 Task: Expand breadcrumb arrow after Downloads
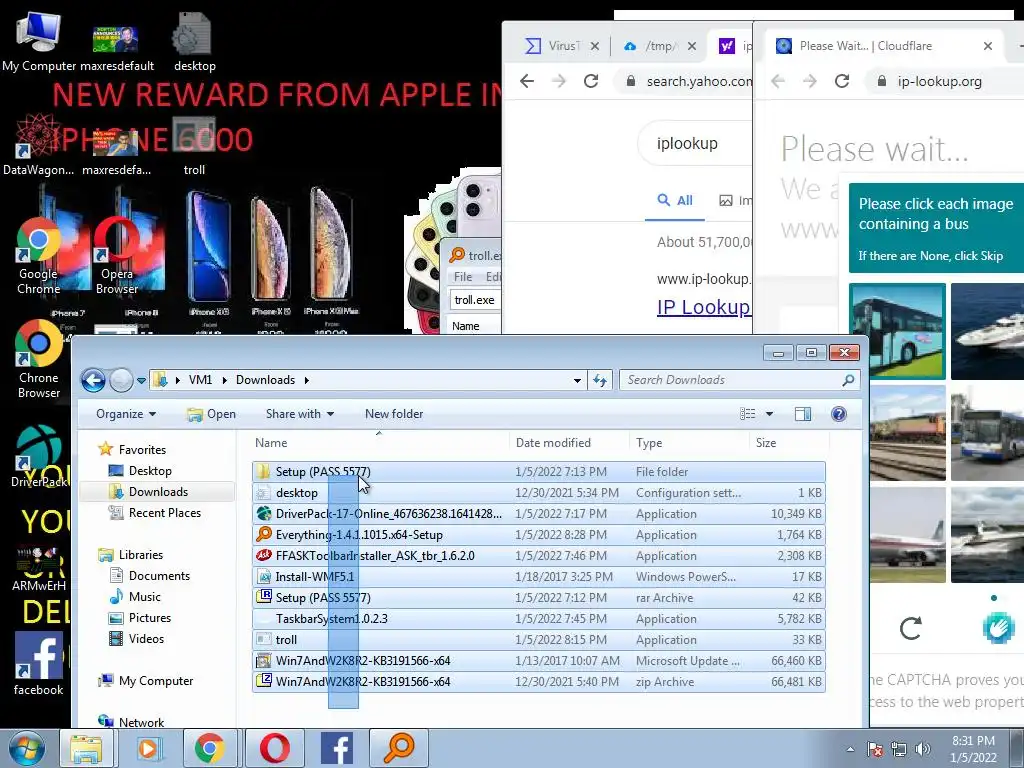click(306, 380)
